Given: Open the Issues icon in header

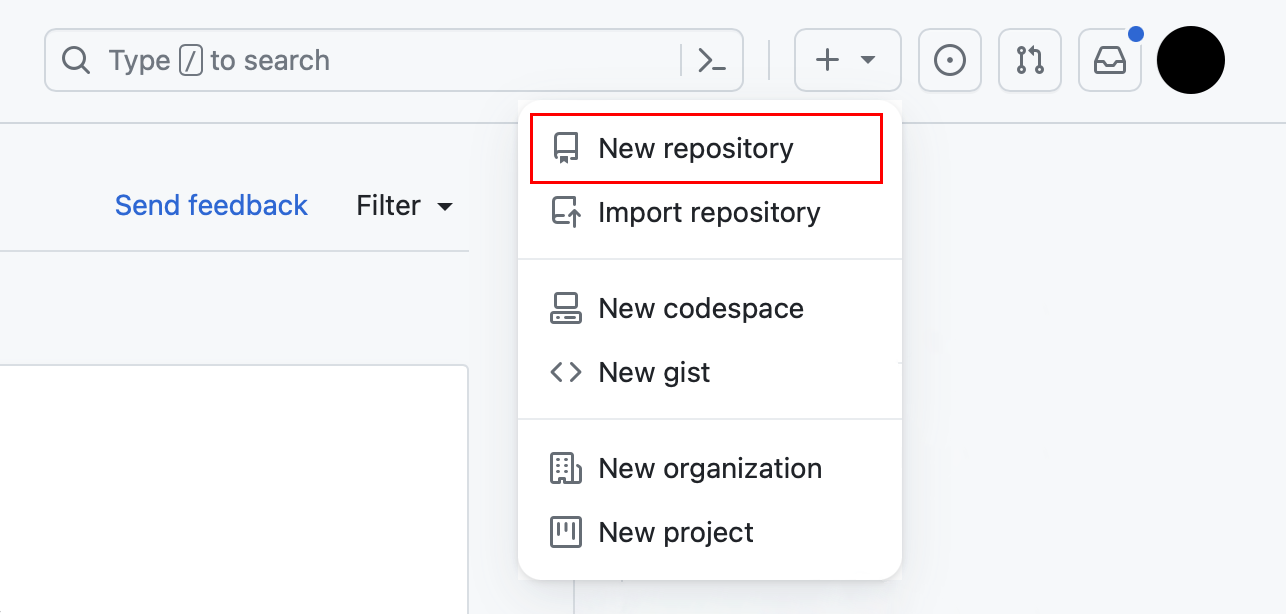Looking at the screenshot, I should (950, 60).
